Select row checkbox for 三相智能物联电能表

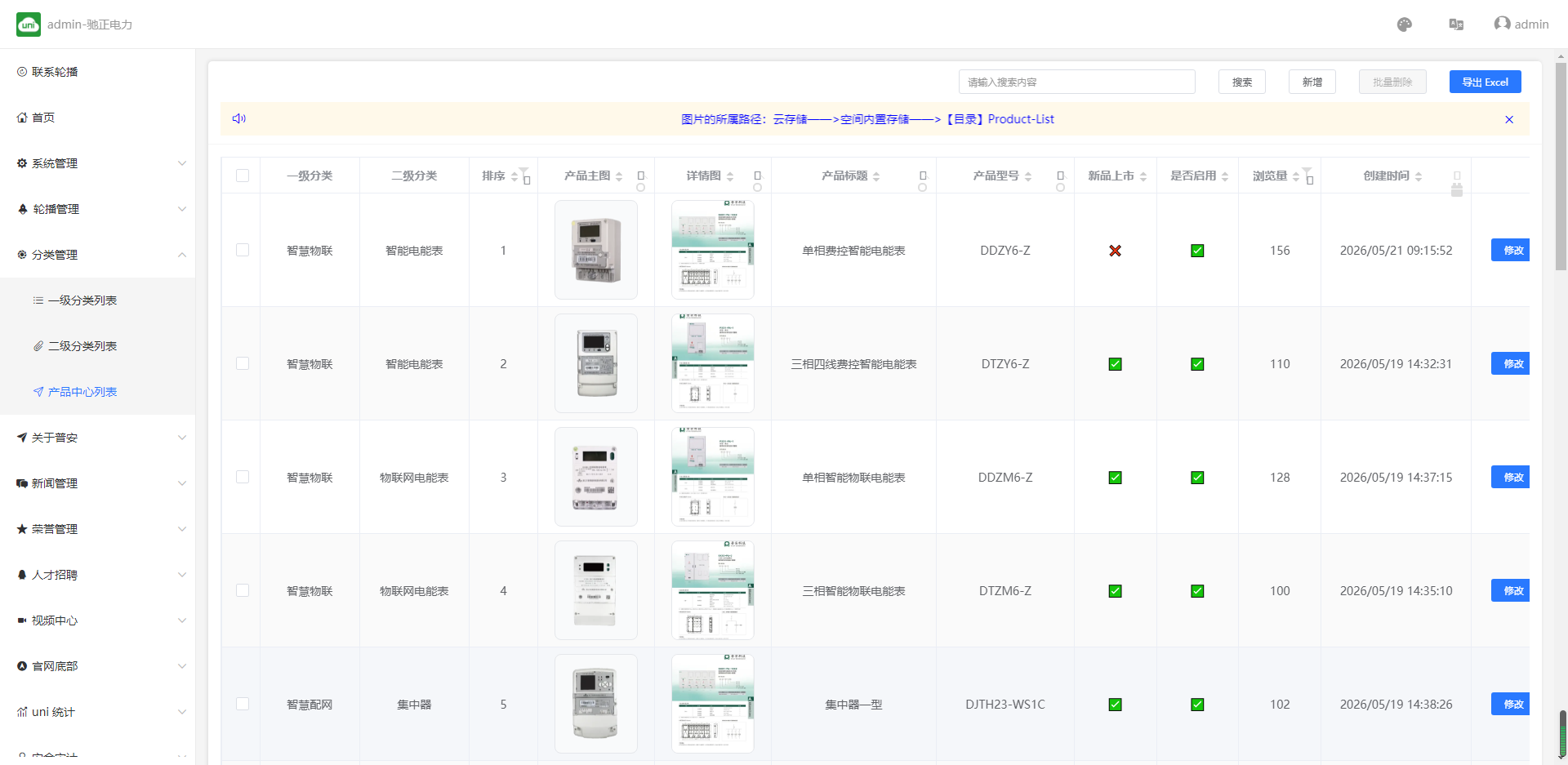tap(243, 590)
